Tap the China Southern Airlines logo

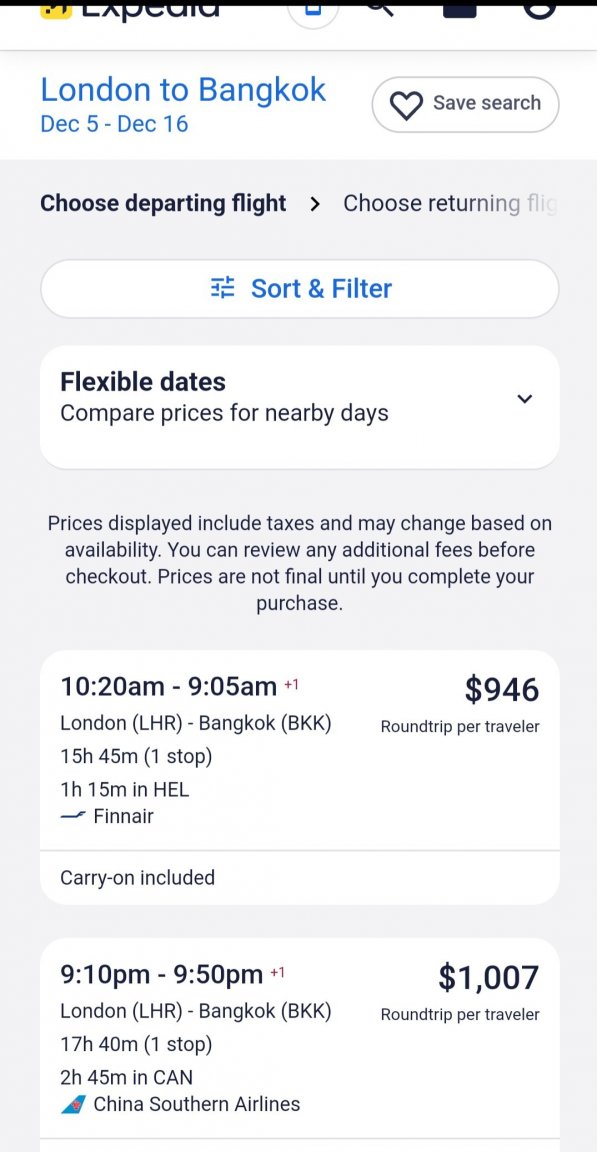[73, 1104]
